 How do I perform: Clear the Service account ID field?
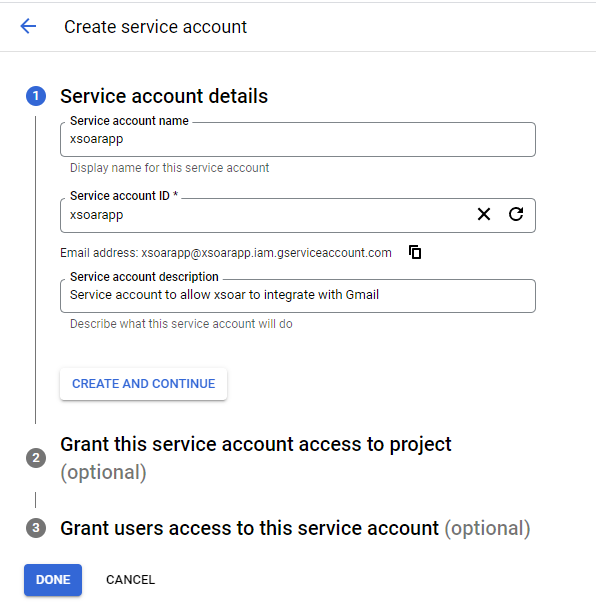[x=483, y=214]
